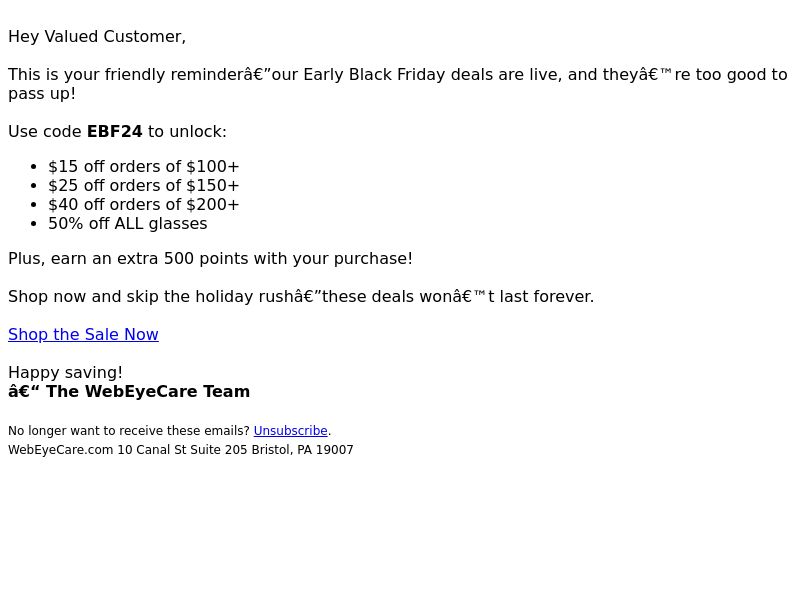This screenshot has width=800, height=600.
Task: Select the $15 off orders of $100+ item
Action: point(143,166)
